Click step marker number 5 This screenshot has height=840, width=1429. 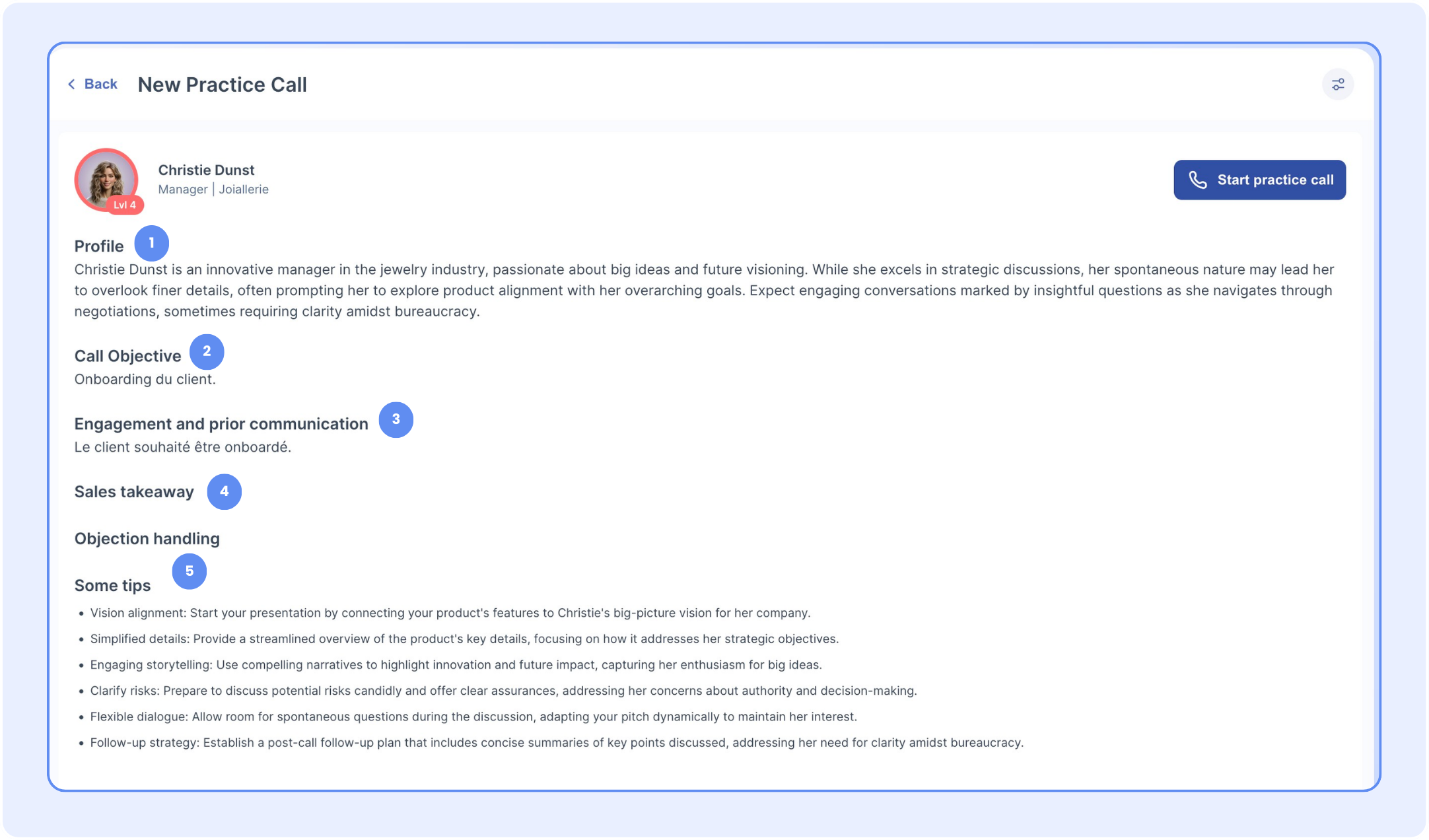point(190,571)
